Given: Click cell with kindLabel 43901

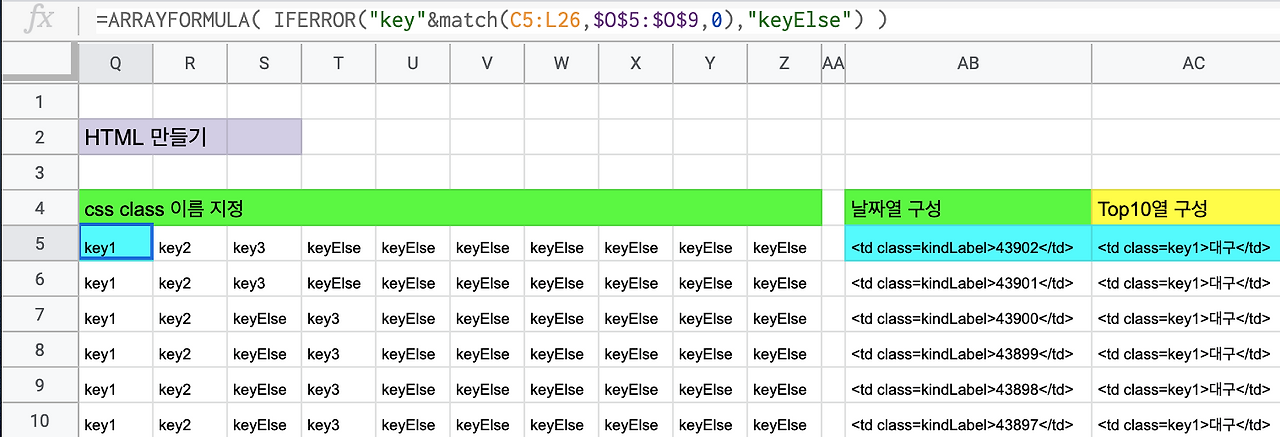Looking at the screenshot, I should (x=968, y=279).
